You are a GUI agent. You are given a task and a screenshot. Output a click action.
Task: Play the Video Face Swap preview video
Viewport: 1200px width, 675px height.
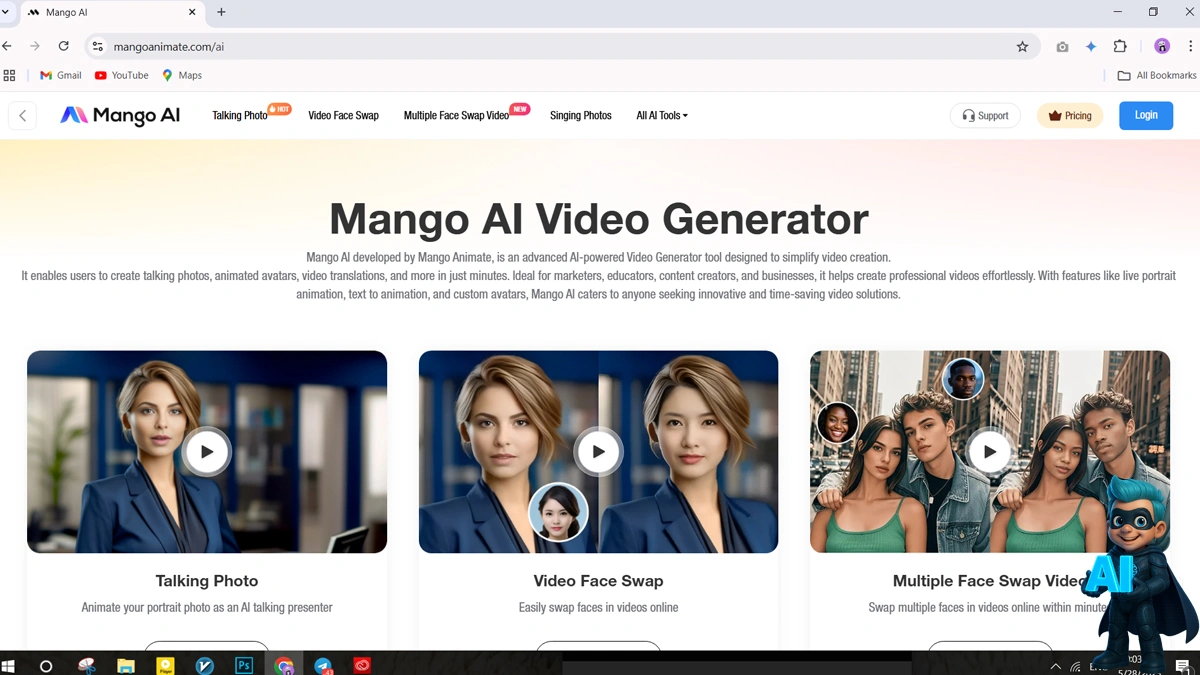coord(598,451)
